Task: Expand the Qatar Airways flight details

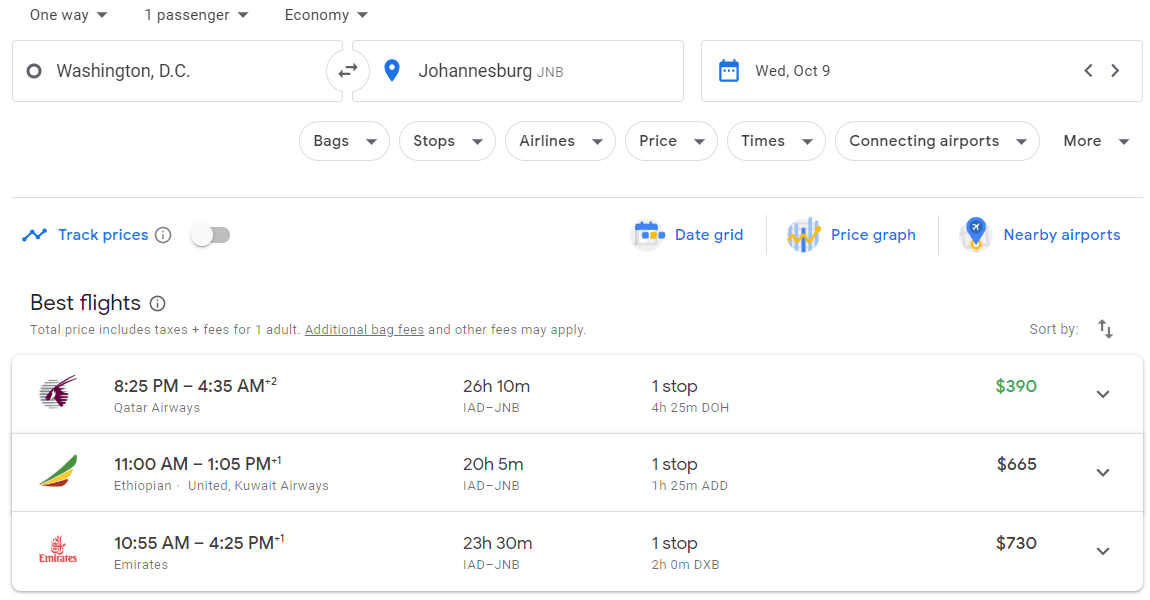Action: [x=1103, y=394]
